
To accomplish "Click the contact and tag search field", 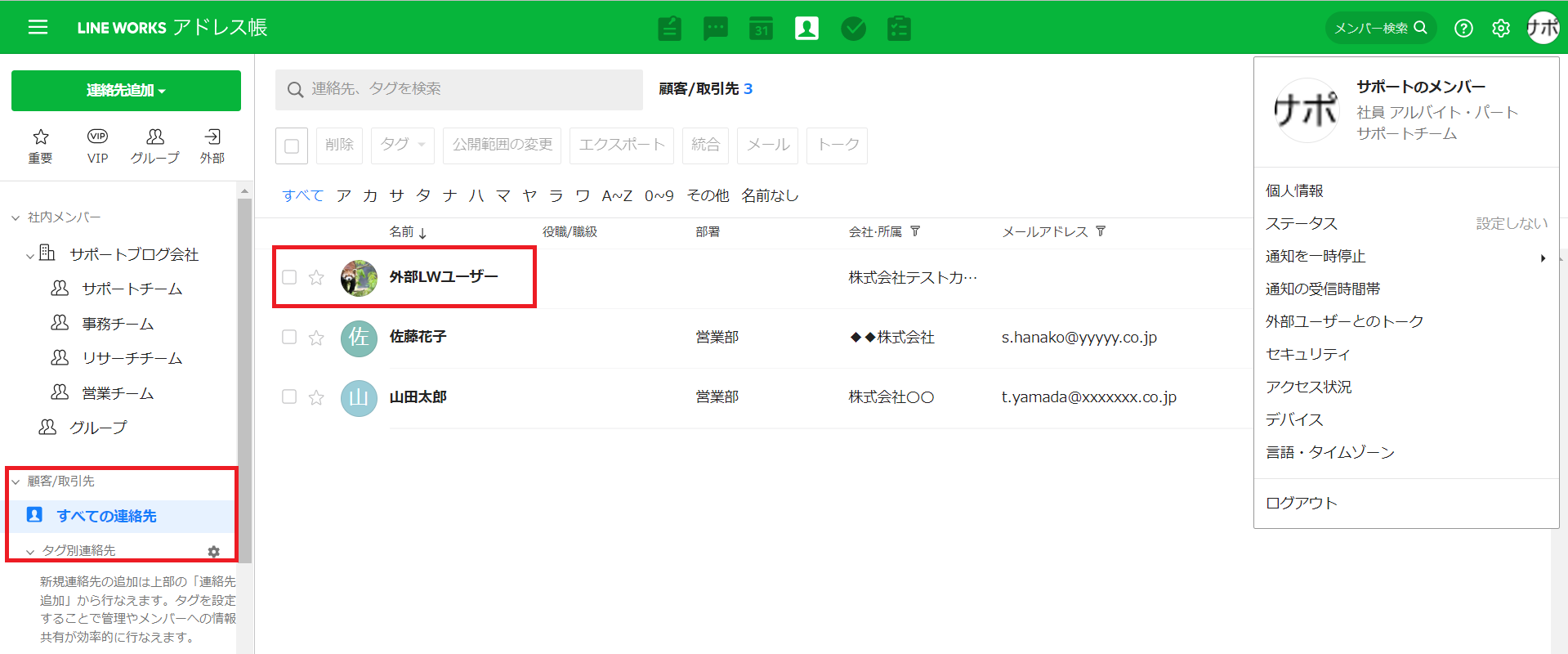I will point(459,89).
